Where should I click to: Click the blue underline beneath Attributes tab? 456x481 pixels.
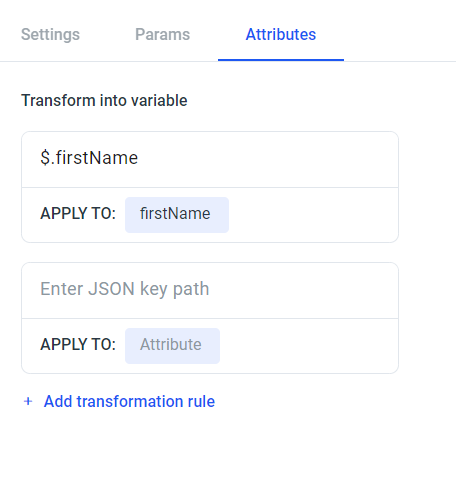coord(281,60)
